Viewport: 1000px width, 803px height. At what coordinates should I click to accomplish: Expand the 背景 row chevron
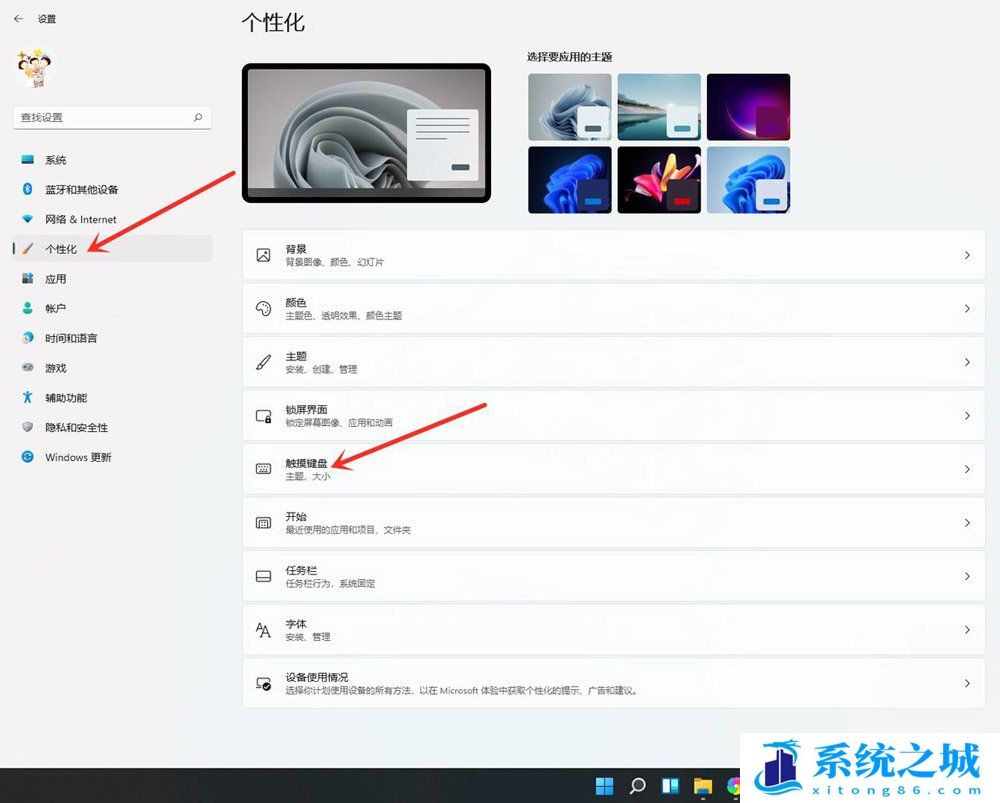tap(967, 255)
